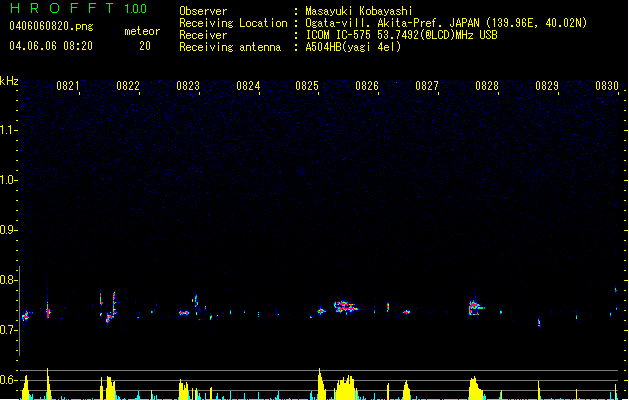Click the Receiving Location value text
The width and height of the screenshot is (629, 400).
coord(446,23)
